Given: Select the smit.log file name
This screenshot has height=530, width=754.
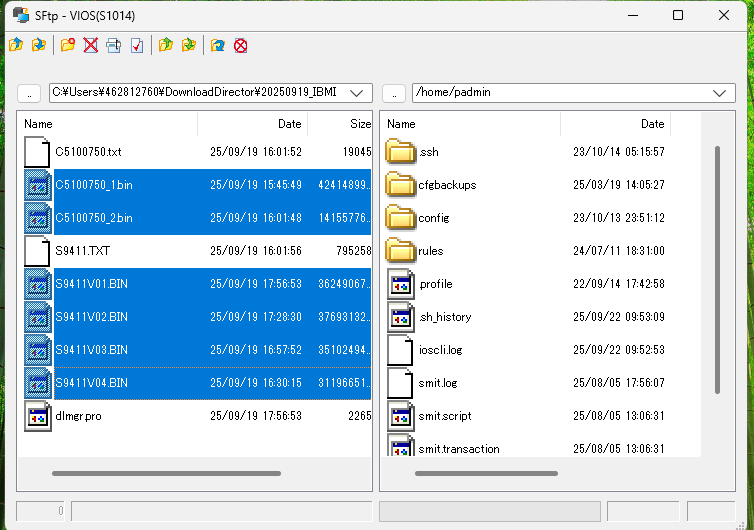Looking at the screenshot, I should 438,383.
